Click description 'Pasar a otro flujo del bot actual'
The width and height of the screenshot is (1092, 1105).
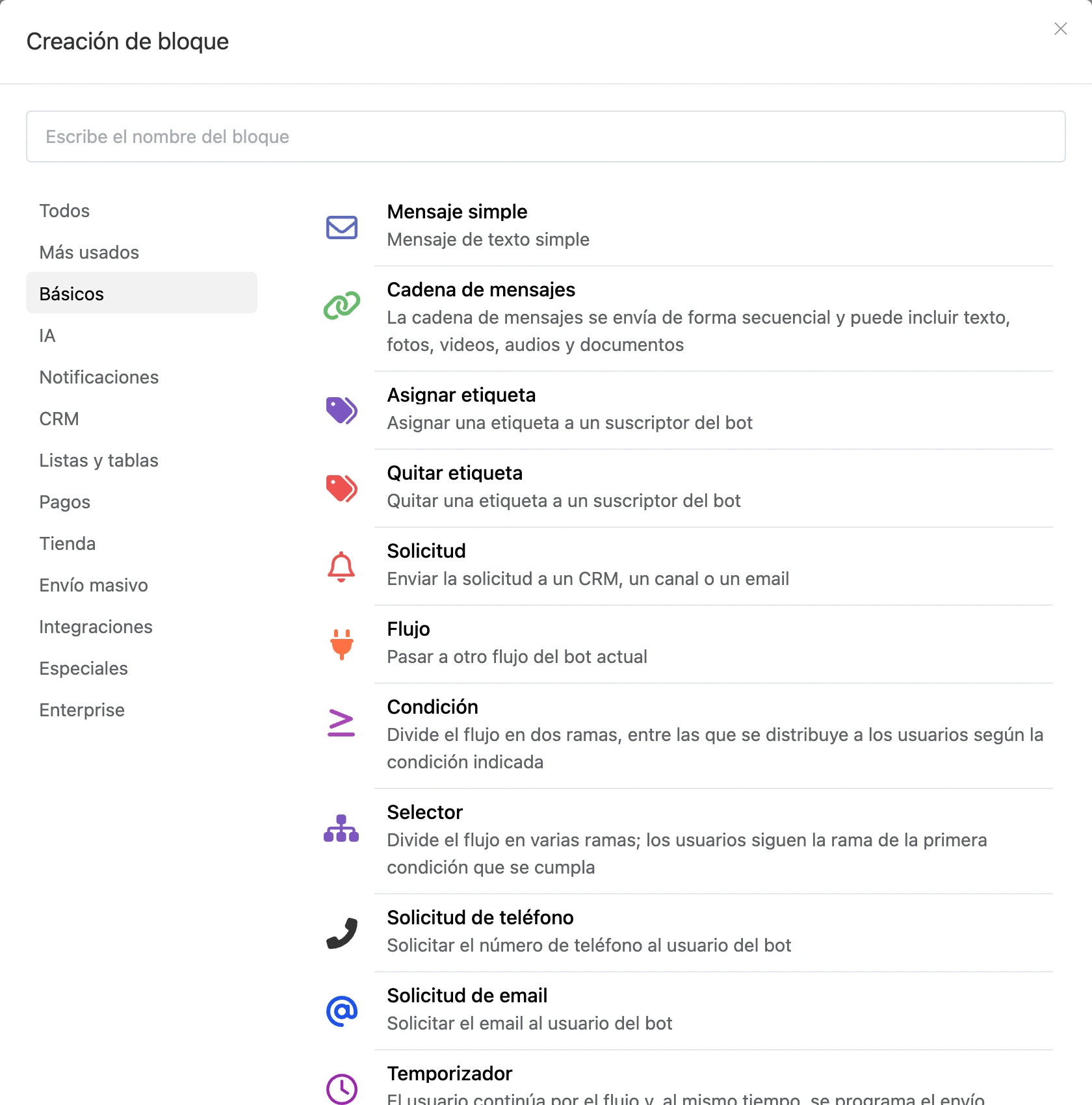(517, 657)
